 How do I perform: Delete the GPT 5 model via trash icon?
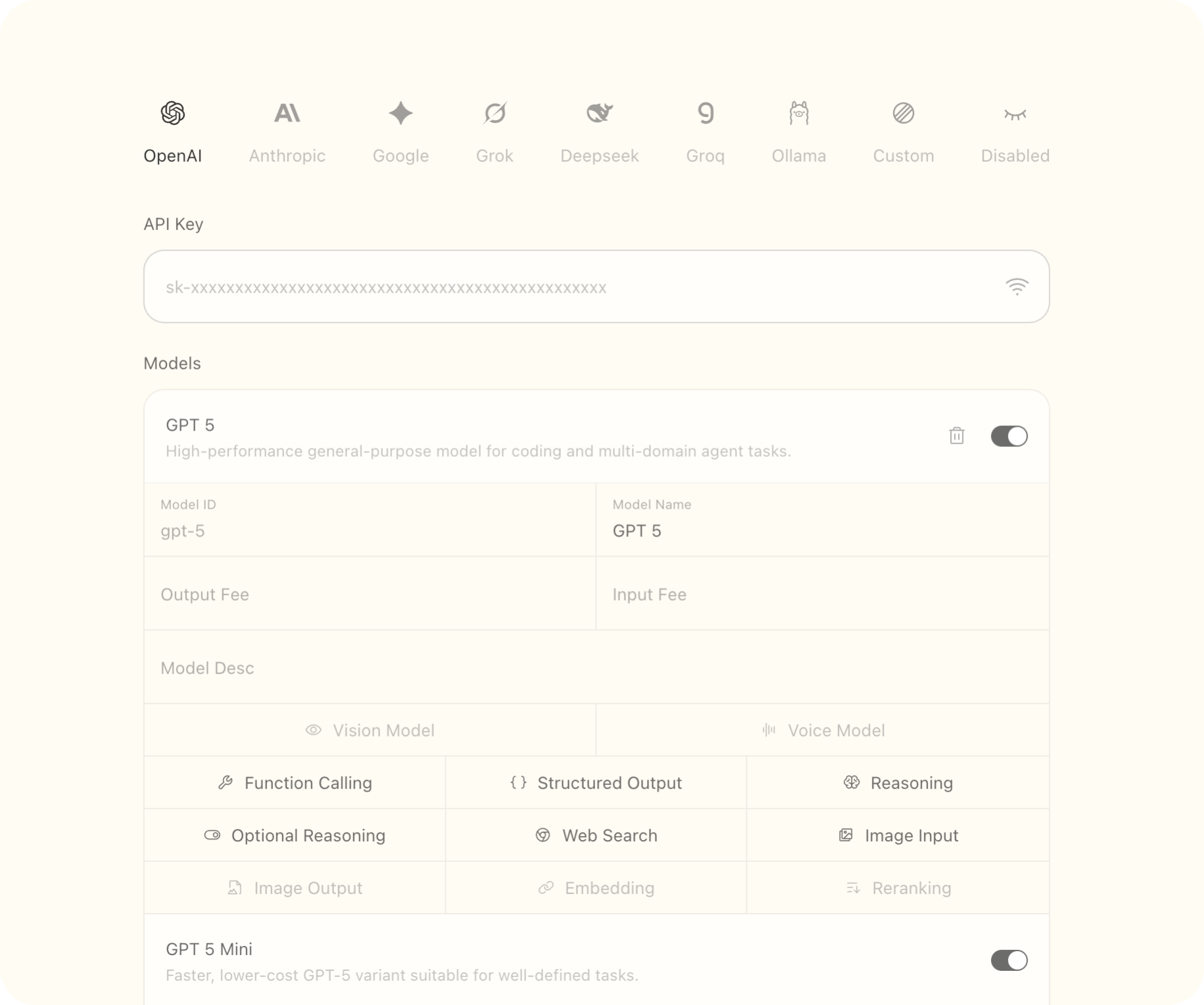tap(957, 436)
